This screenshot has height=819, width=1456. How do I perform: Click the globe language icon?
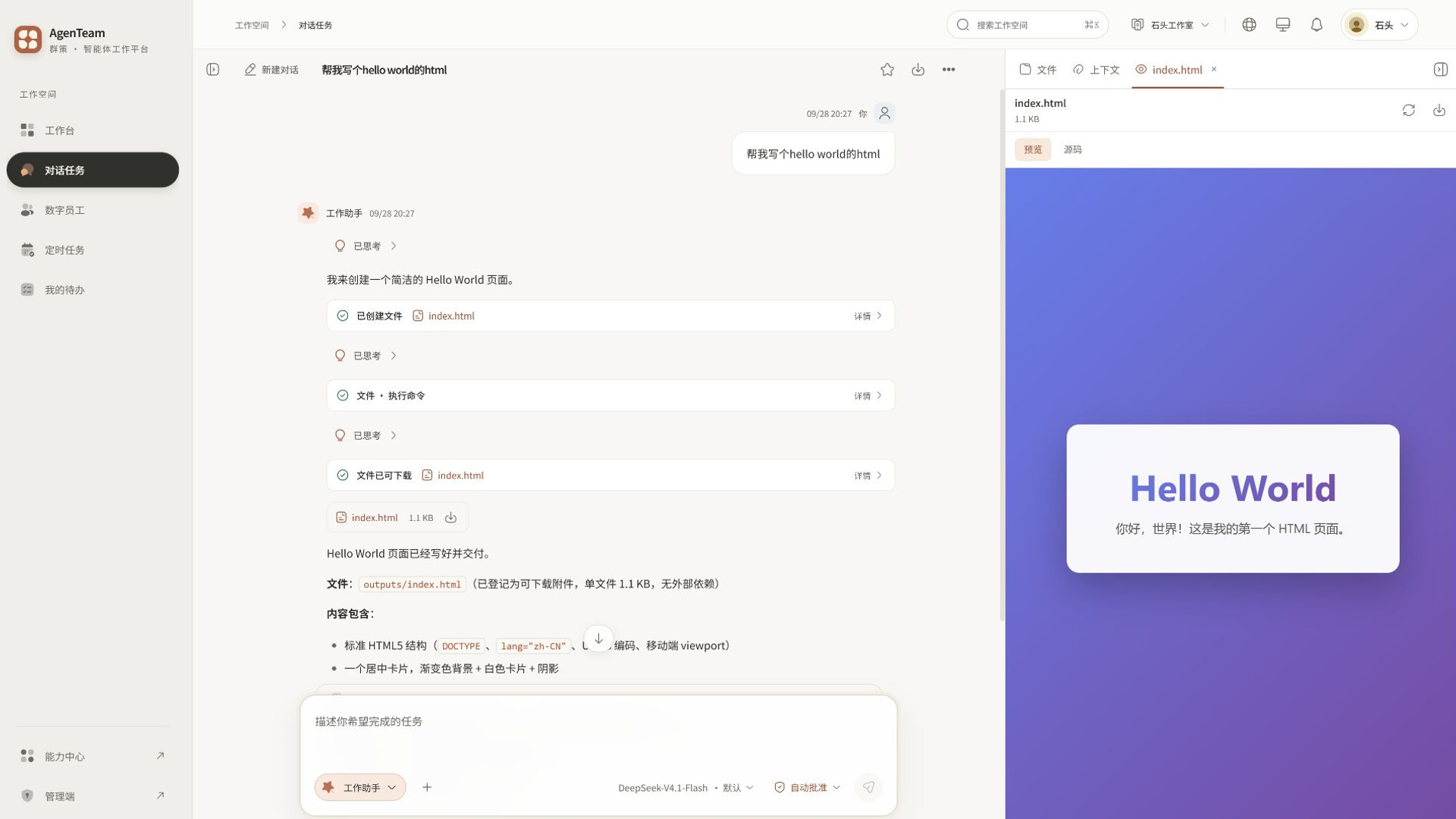(1249, 25)
